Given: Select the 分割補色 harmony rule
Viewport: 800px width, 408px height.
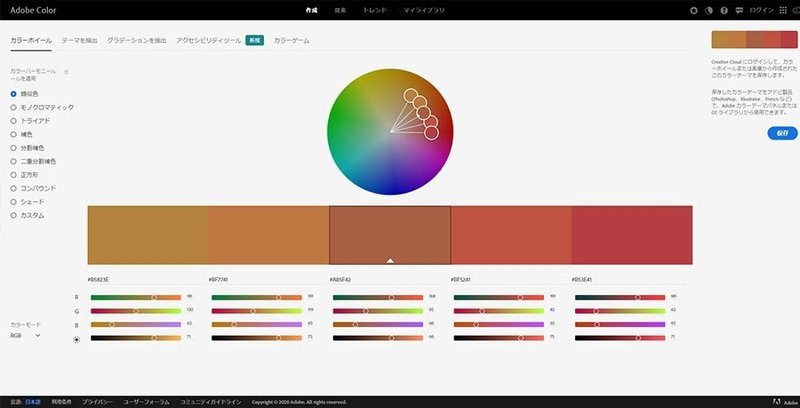Looking at the screenshot, I should pos(27,148).
